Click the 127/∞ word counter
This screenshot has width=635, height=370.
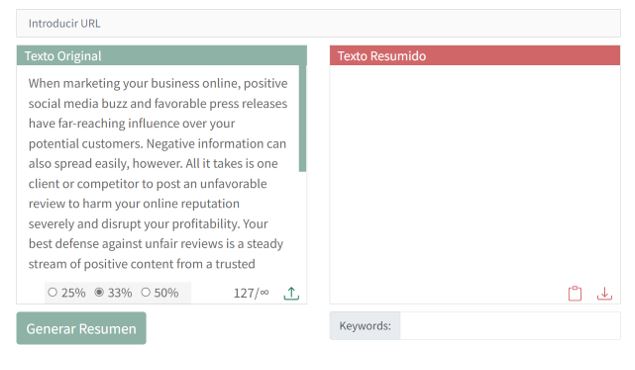tap(251, 293)
